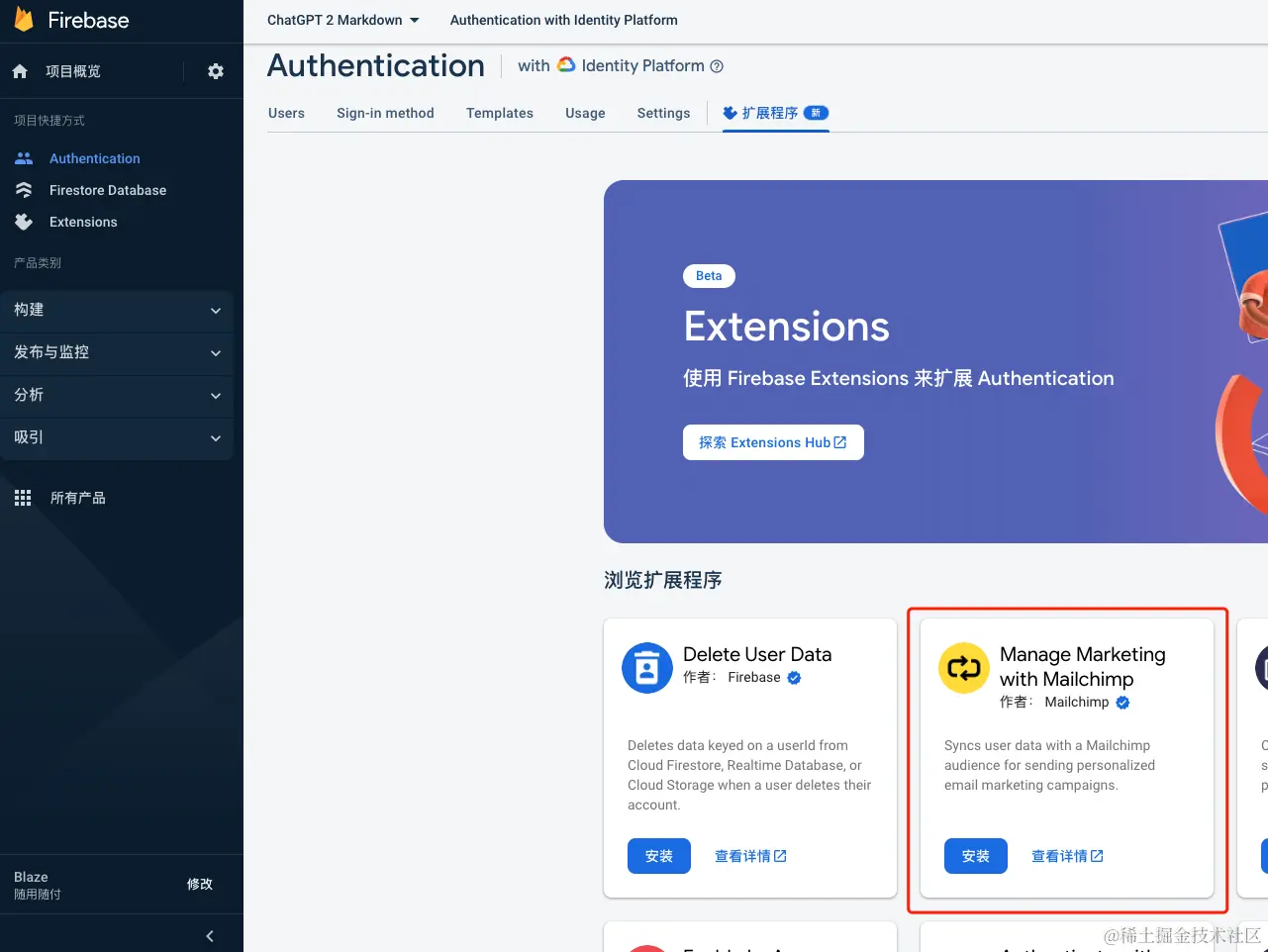Image resolution: width=1268 pixels, height=952 pixels.
Task: Click 探索 Extensions Hub button
Action: pos(773,442)
